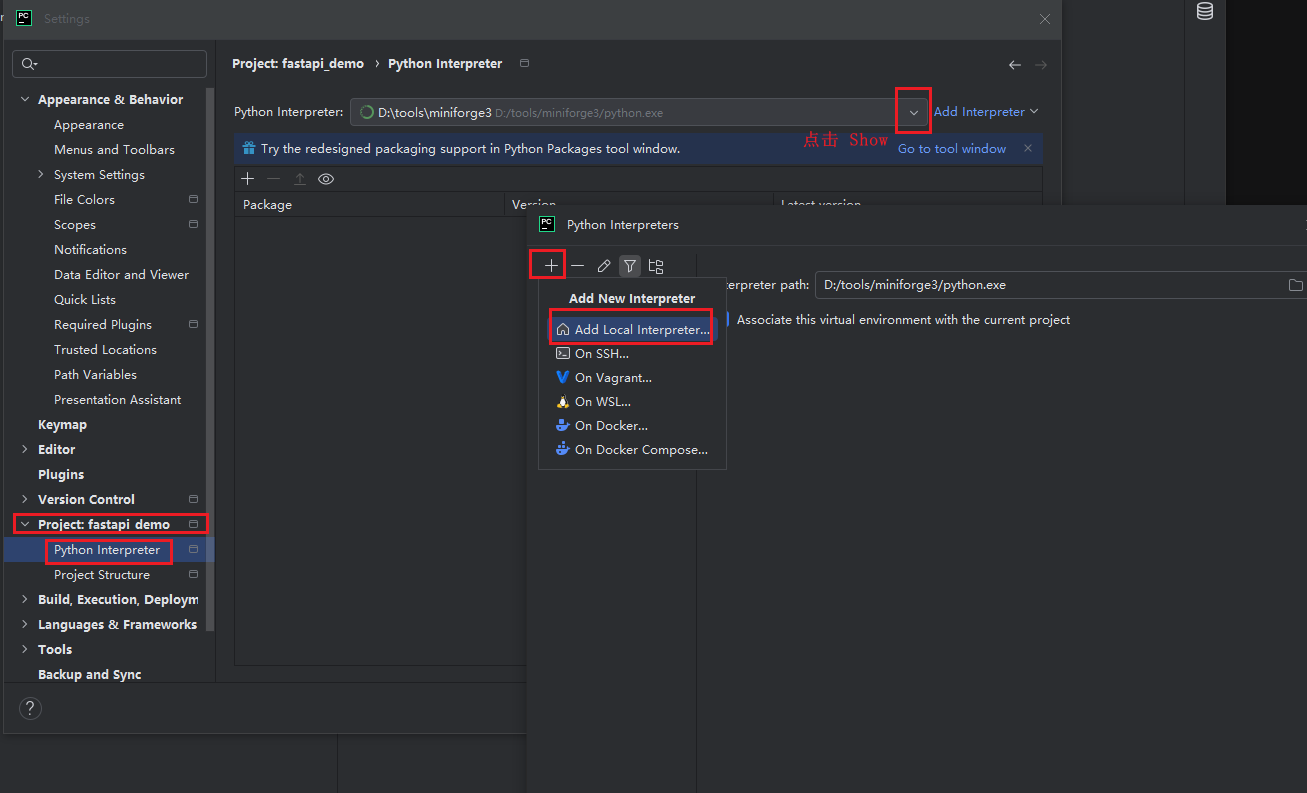Toggle the filter icon in interpreters toolbar
The width and height of the screenshot is (1307, 793).
pos(630,266)
